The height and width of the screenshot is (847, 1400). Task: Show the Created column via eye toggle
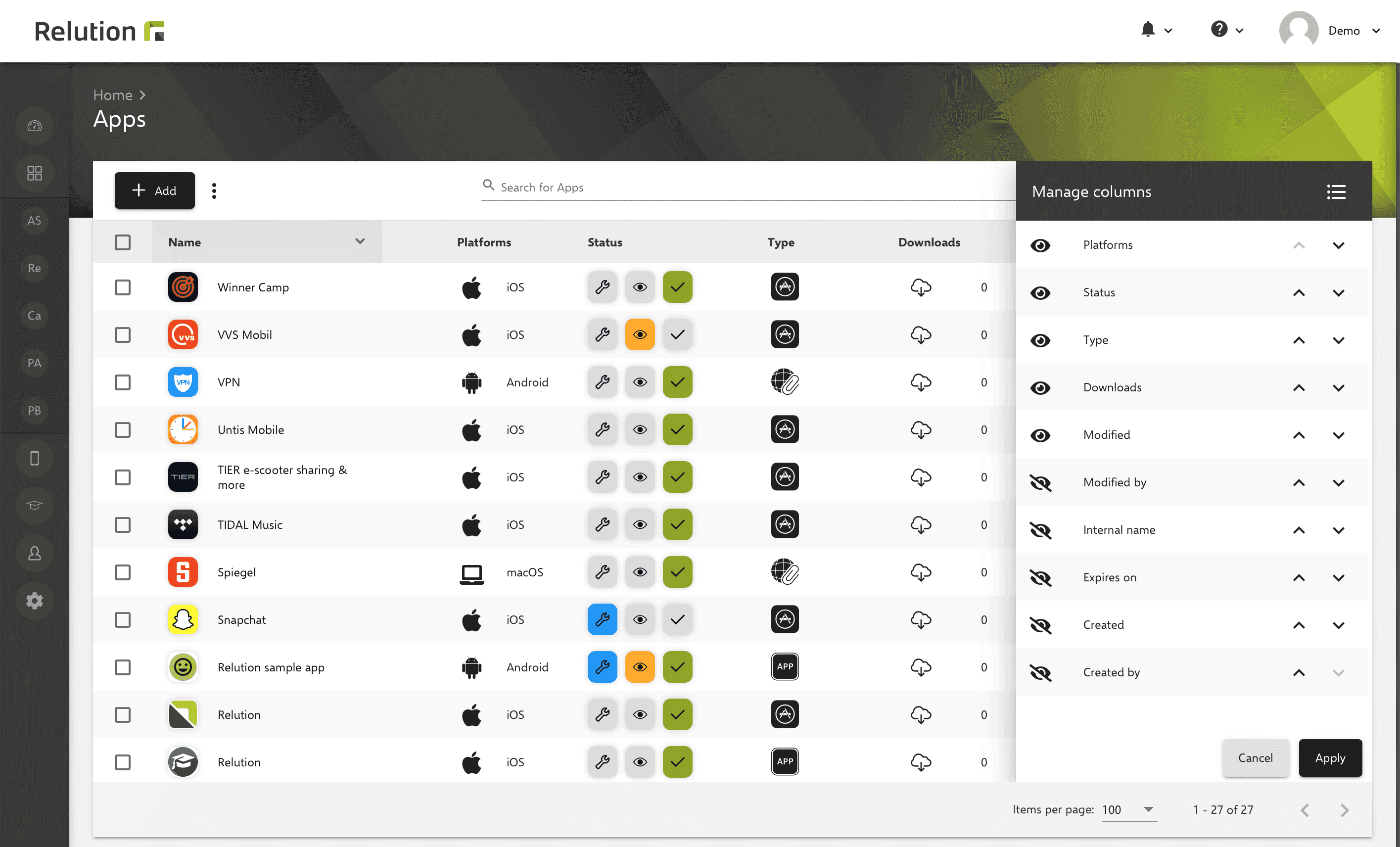(1040, 625)
